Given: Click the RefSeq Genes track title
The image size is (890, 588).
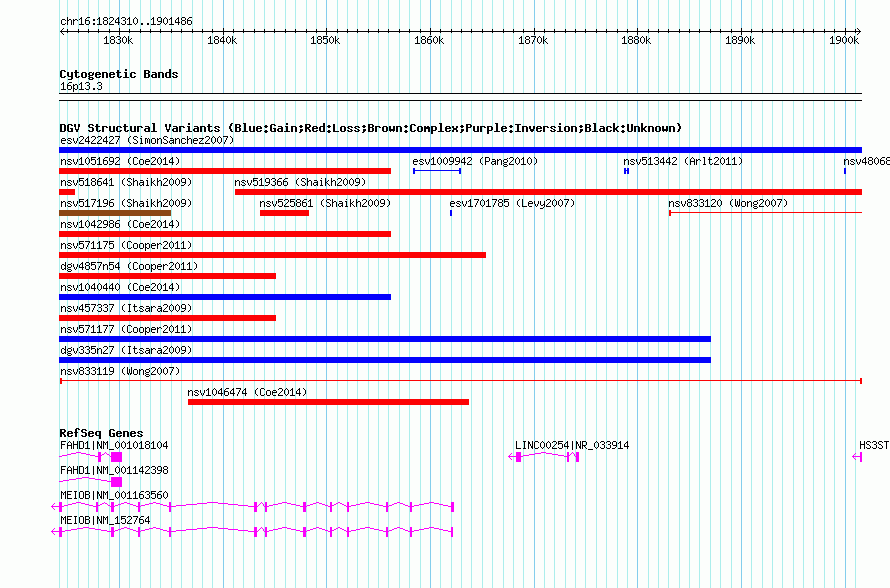Looking at the screenshot, I should pos(101,433).
